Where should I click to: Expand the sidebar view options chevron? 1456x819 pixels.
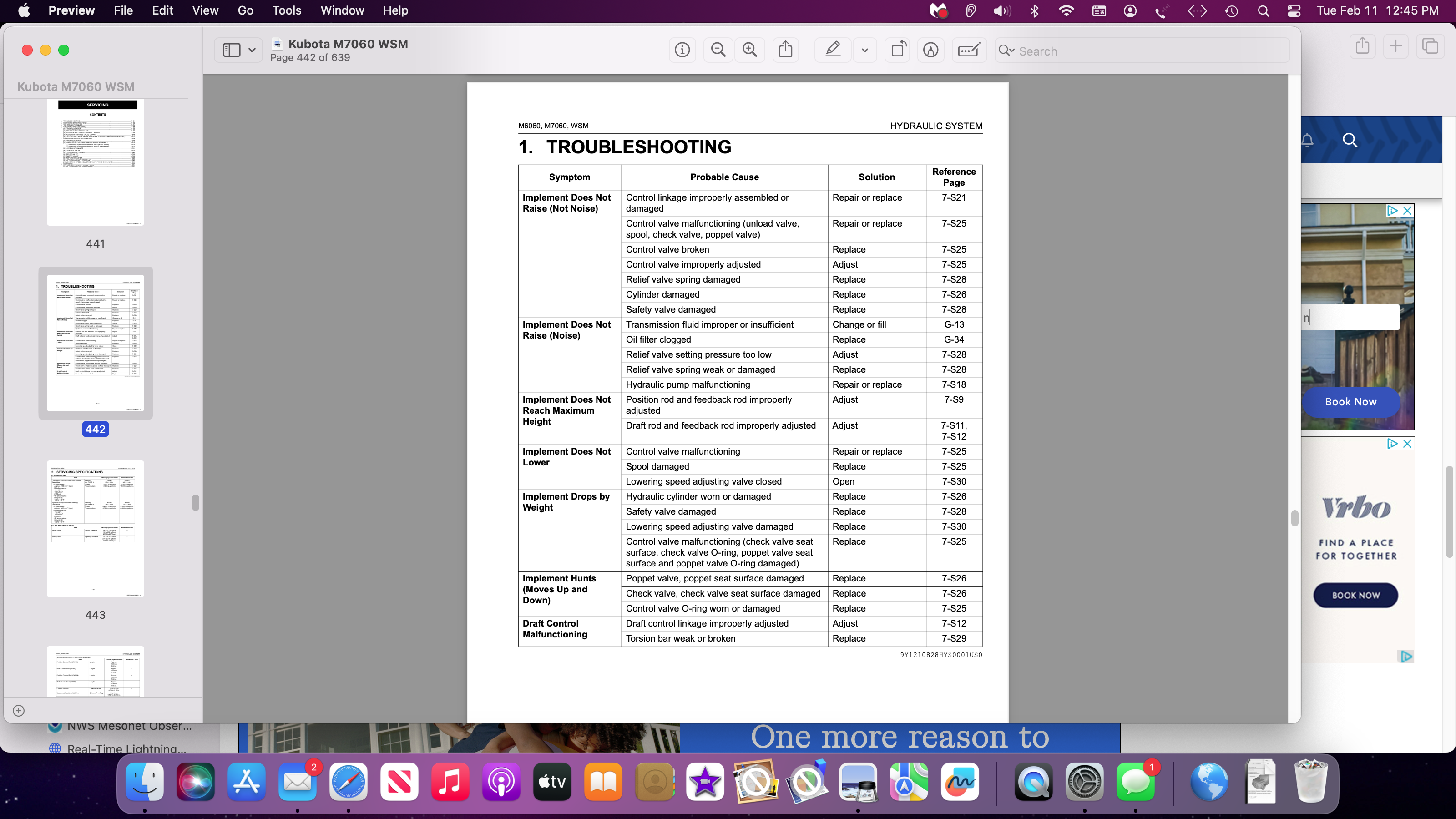252,51
